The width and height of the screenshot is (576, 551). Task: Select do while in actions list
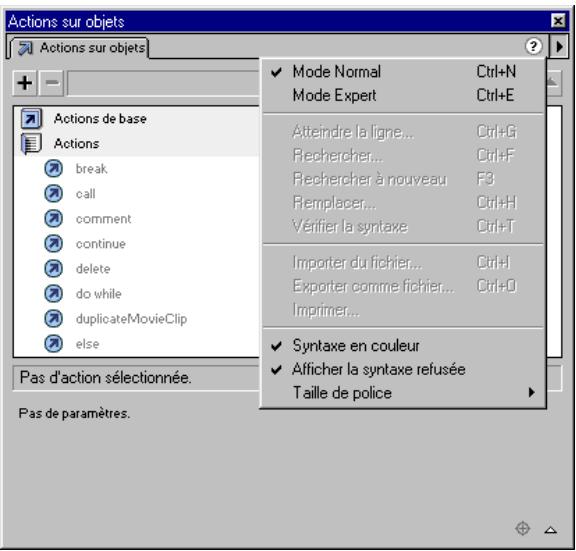click(98, 294)
